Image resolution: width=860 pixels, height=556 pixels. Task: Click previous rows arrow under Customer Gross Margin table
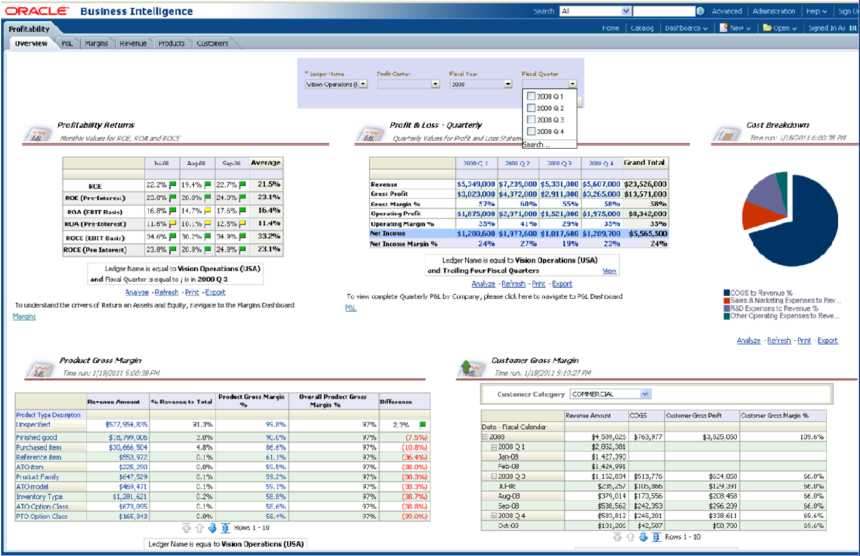[630, 537]
